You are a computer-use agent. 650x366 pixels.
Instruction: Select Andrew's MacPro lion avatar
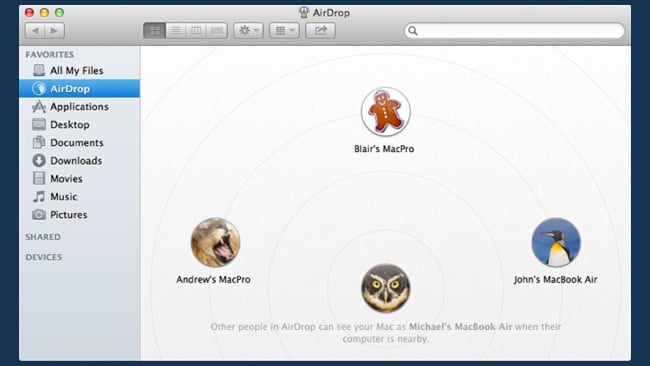click(215, 242)
